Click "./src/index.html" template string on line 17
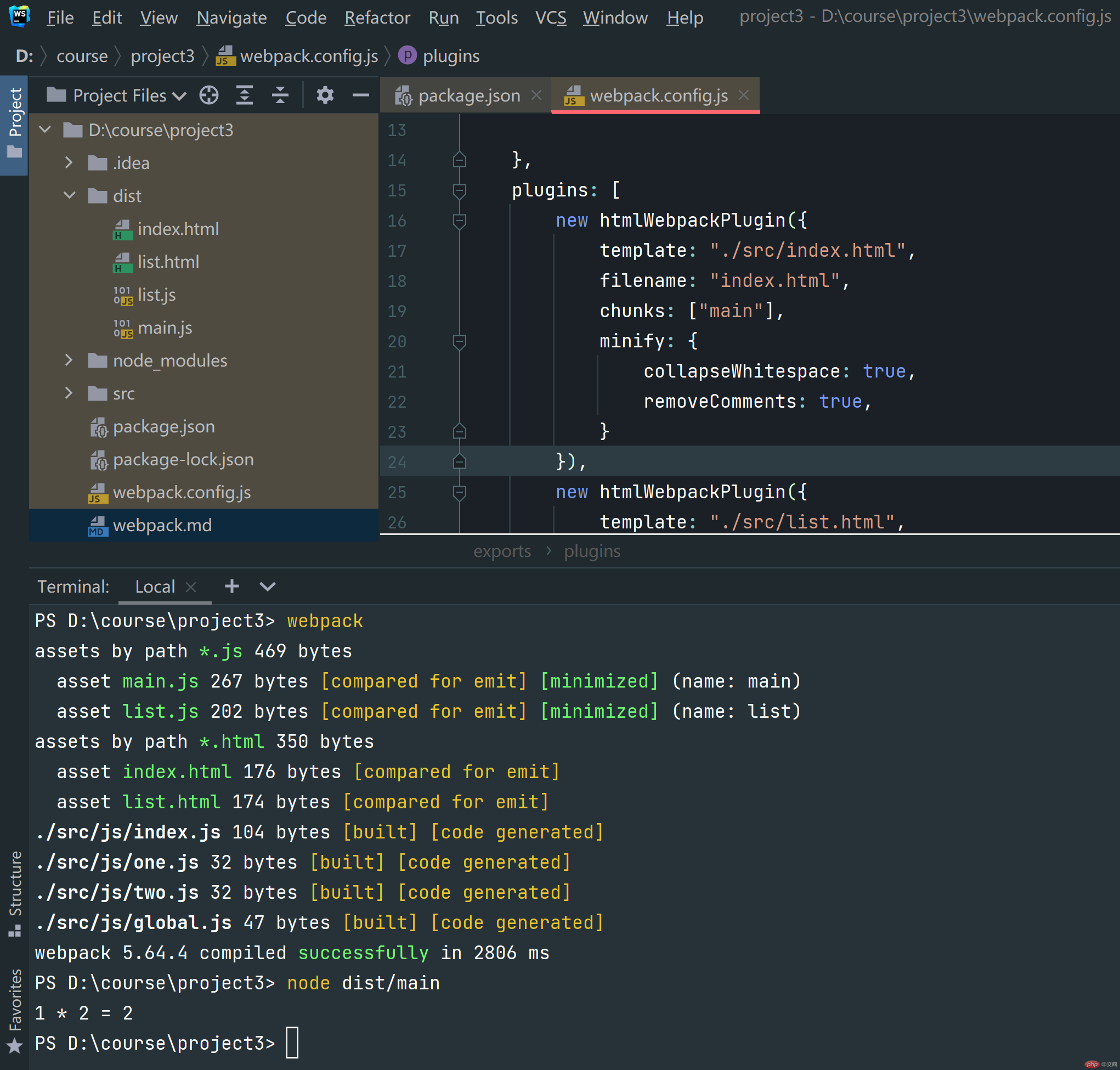1120x1070 pixels. point(807,250)
